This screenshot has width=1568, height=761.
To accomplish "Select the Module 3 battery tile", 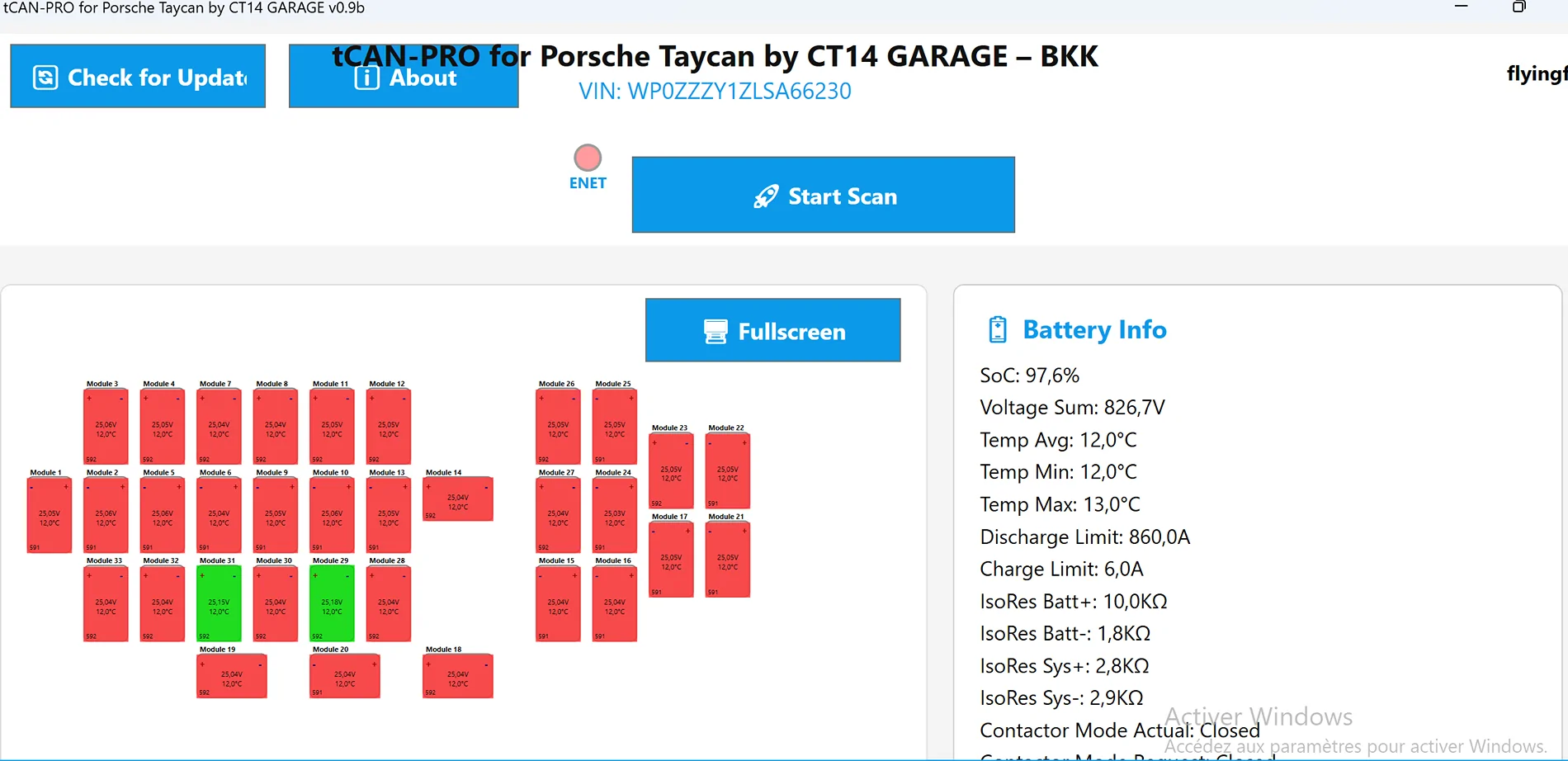I will point(106,427).
